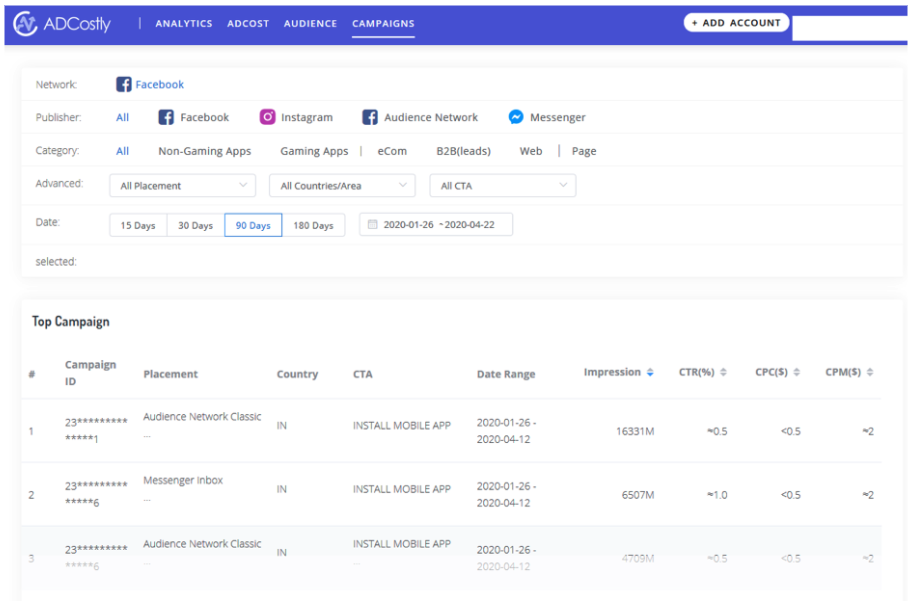Open the calendar icon in date field

coord(373,225)
